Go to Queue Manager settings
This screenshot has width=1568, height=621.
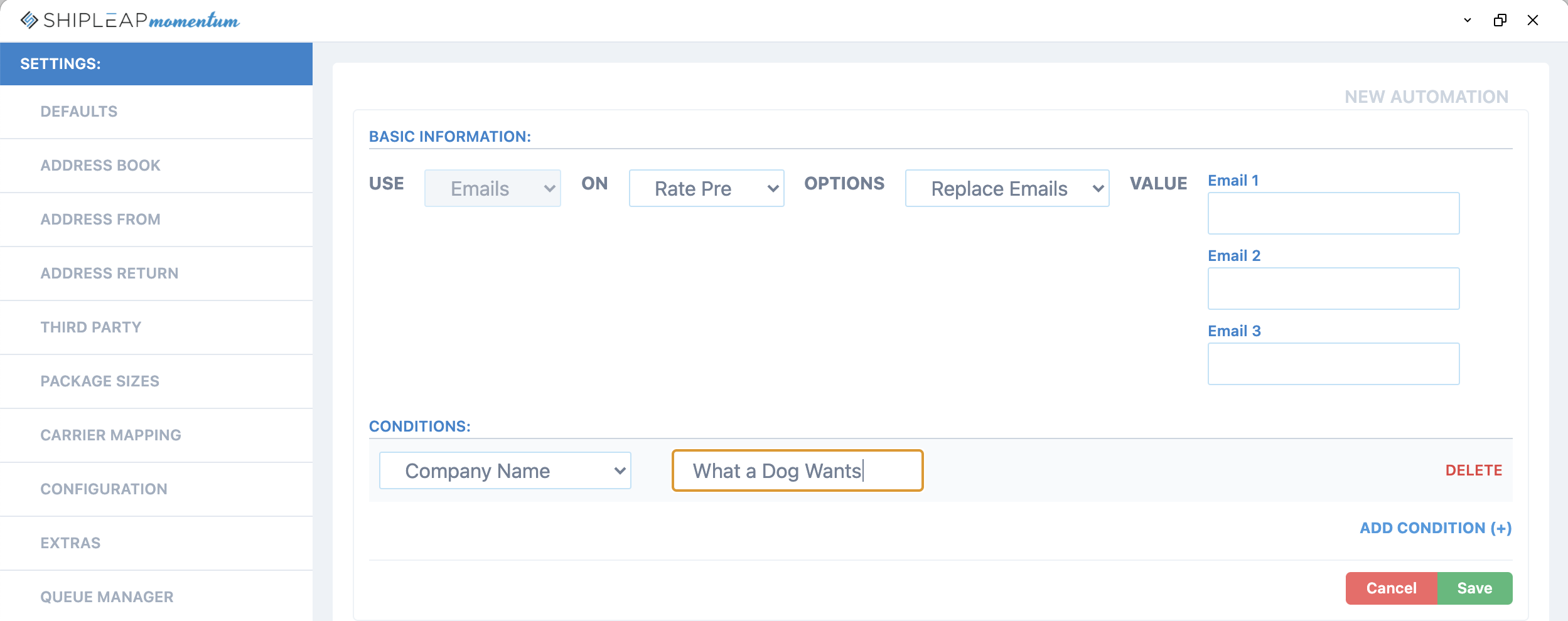(x=156, y=597)
